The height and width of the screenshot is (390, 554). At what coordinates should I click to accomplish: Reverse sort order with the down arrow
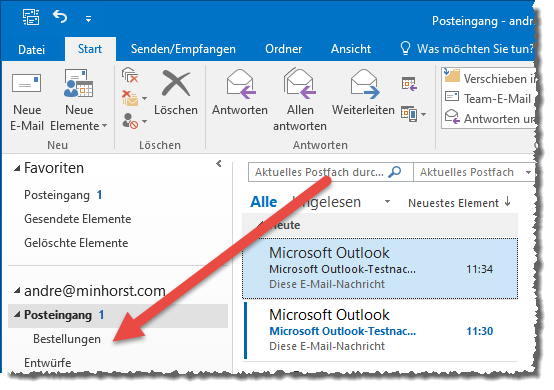508,202
